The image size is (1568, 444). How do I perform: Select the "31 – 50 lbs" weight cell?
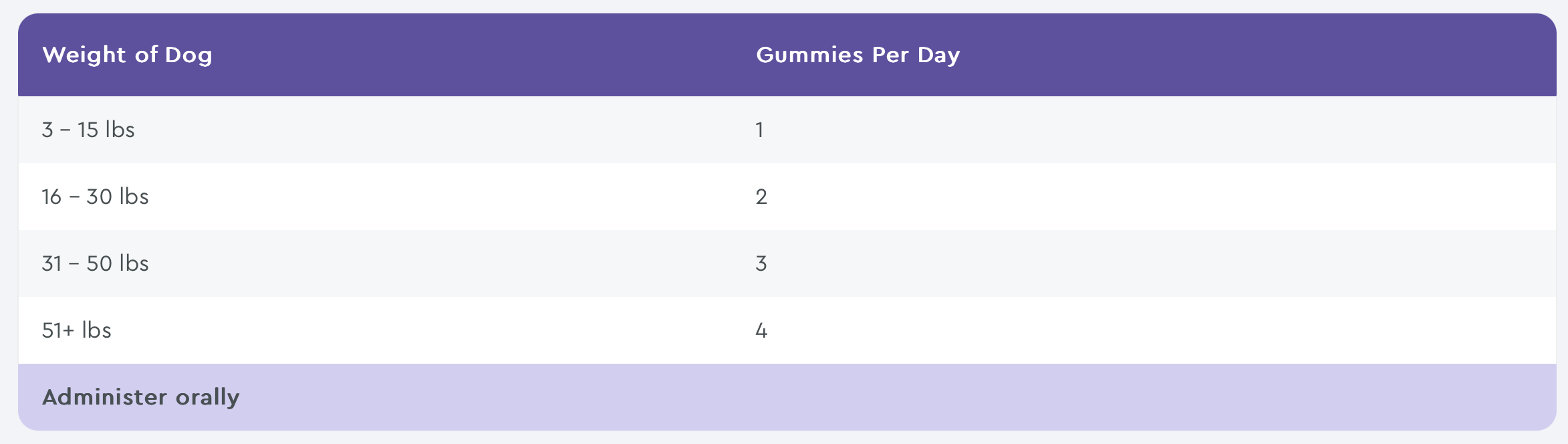click(x=95, y=263)
